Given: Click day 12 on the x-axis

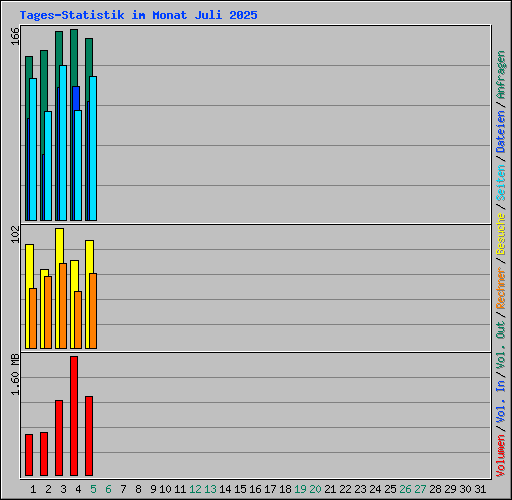Looking at the screenshot, I should pos(195,489).
